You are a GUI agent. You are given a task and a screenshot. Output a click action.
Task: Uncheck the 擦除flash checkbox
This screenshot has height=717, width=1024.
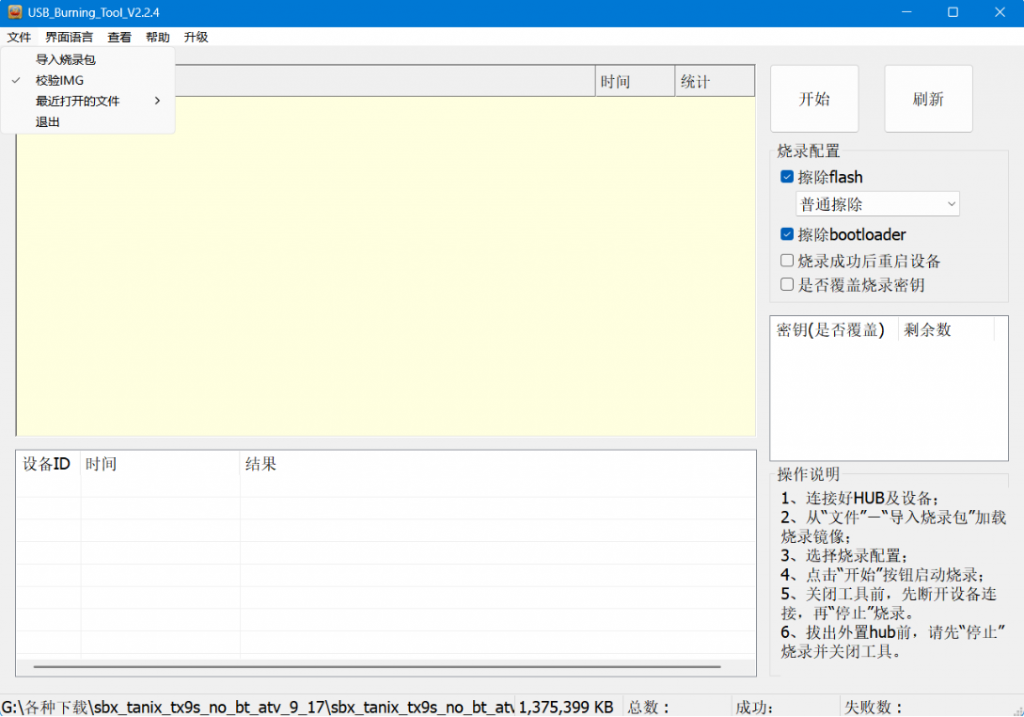click(x=787, y=177)
